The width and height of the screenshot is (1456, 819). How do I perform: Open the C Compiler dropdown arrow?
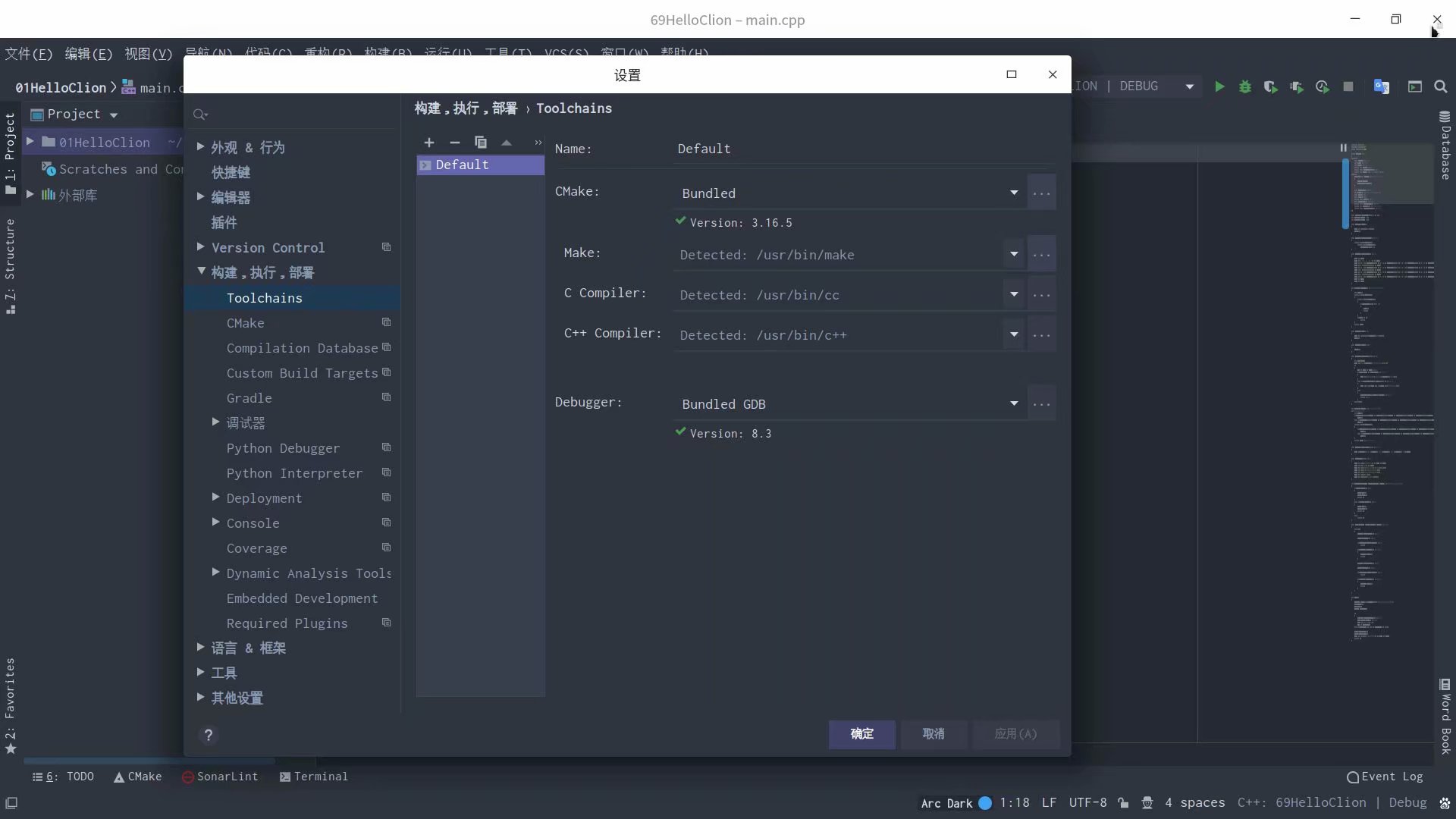coord(1014,294)
